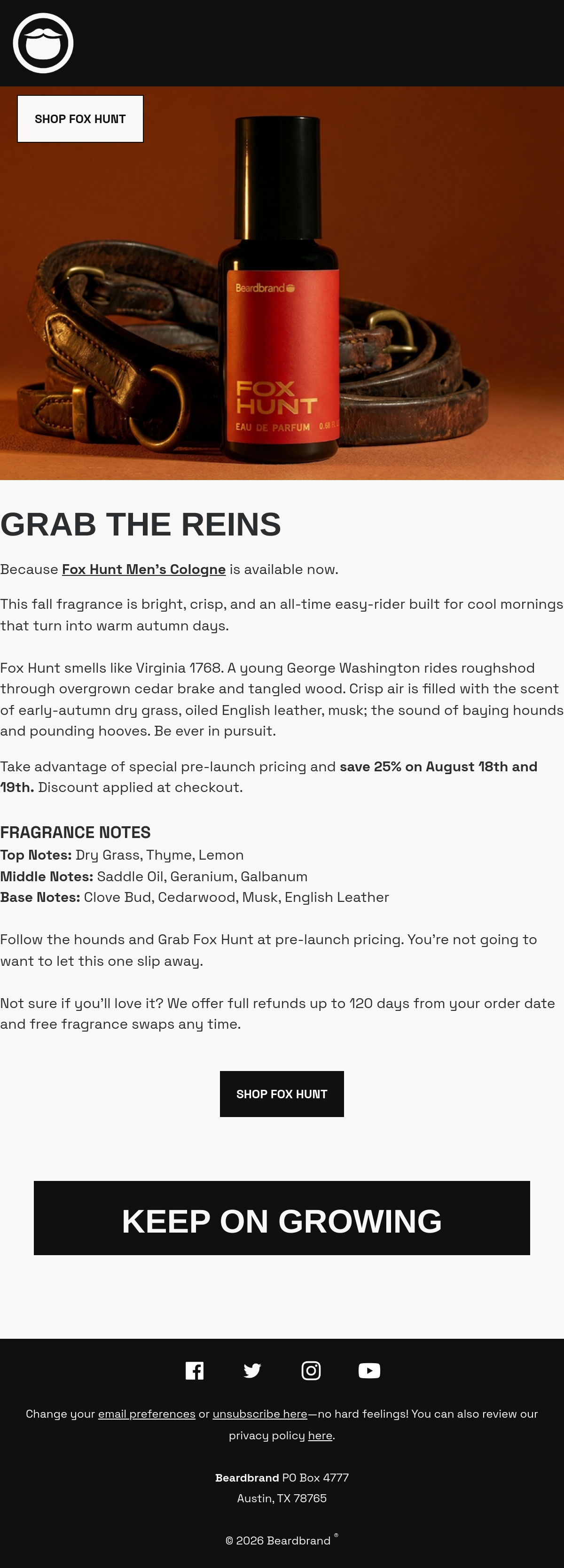Click the black Shop Fox Hunt button

pos(282,1094)
